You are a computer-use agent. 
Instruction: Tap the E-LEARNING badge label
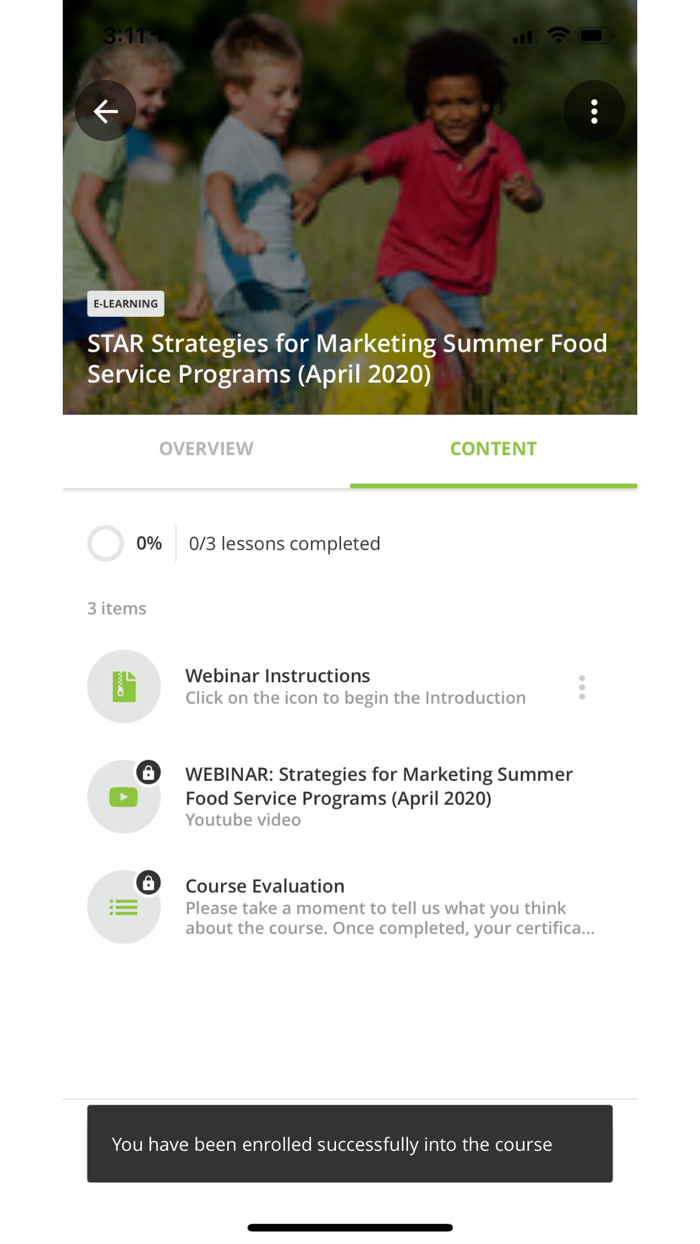click(126, 304)
